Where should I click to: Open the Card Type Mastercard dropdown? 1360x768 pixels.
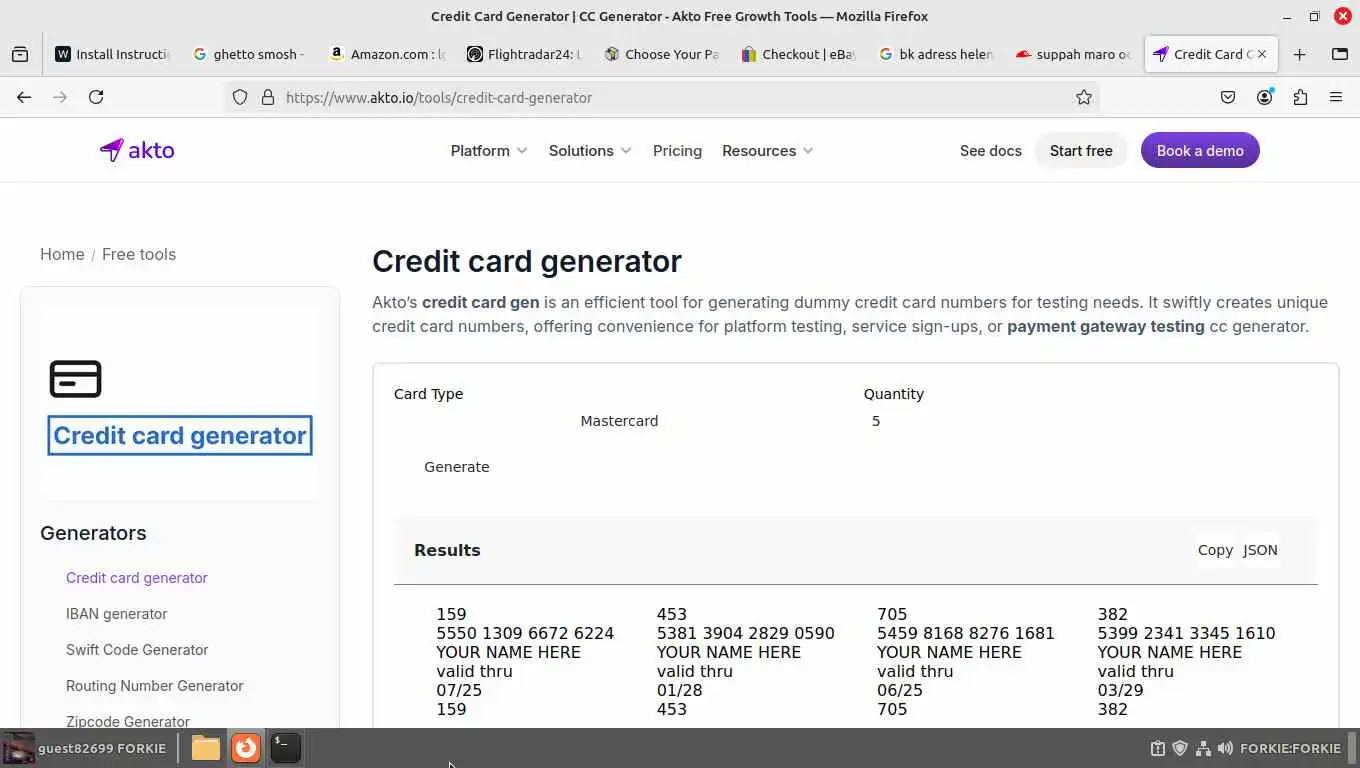pos(619,421)
